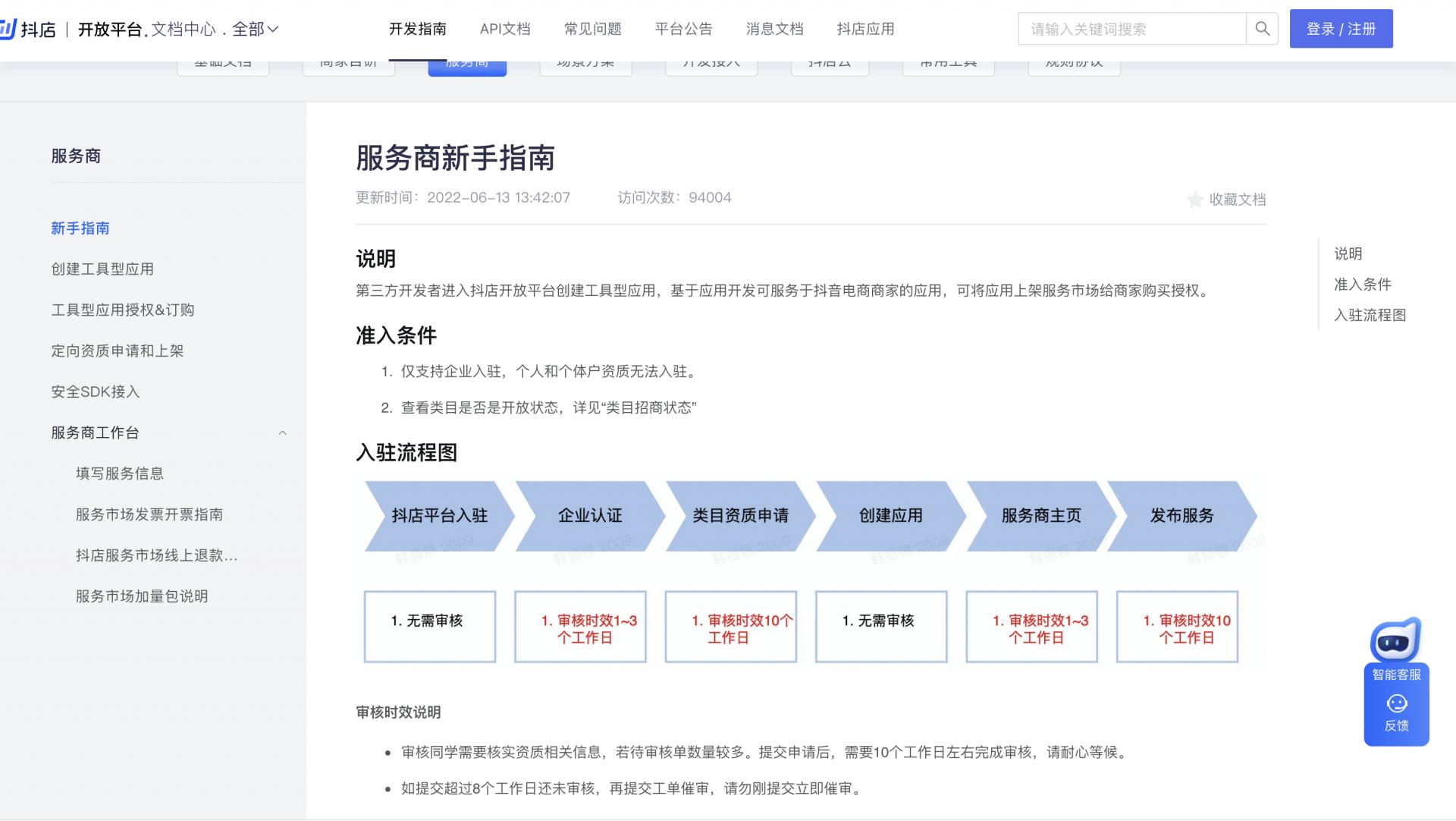Screen dimensions: 1456x821
Task: Open 工具型应用授权&订购 sidebar item
Action: click(123, 310)
